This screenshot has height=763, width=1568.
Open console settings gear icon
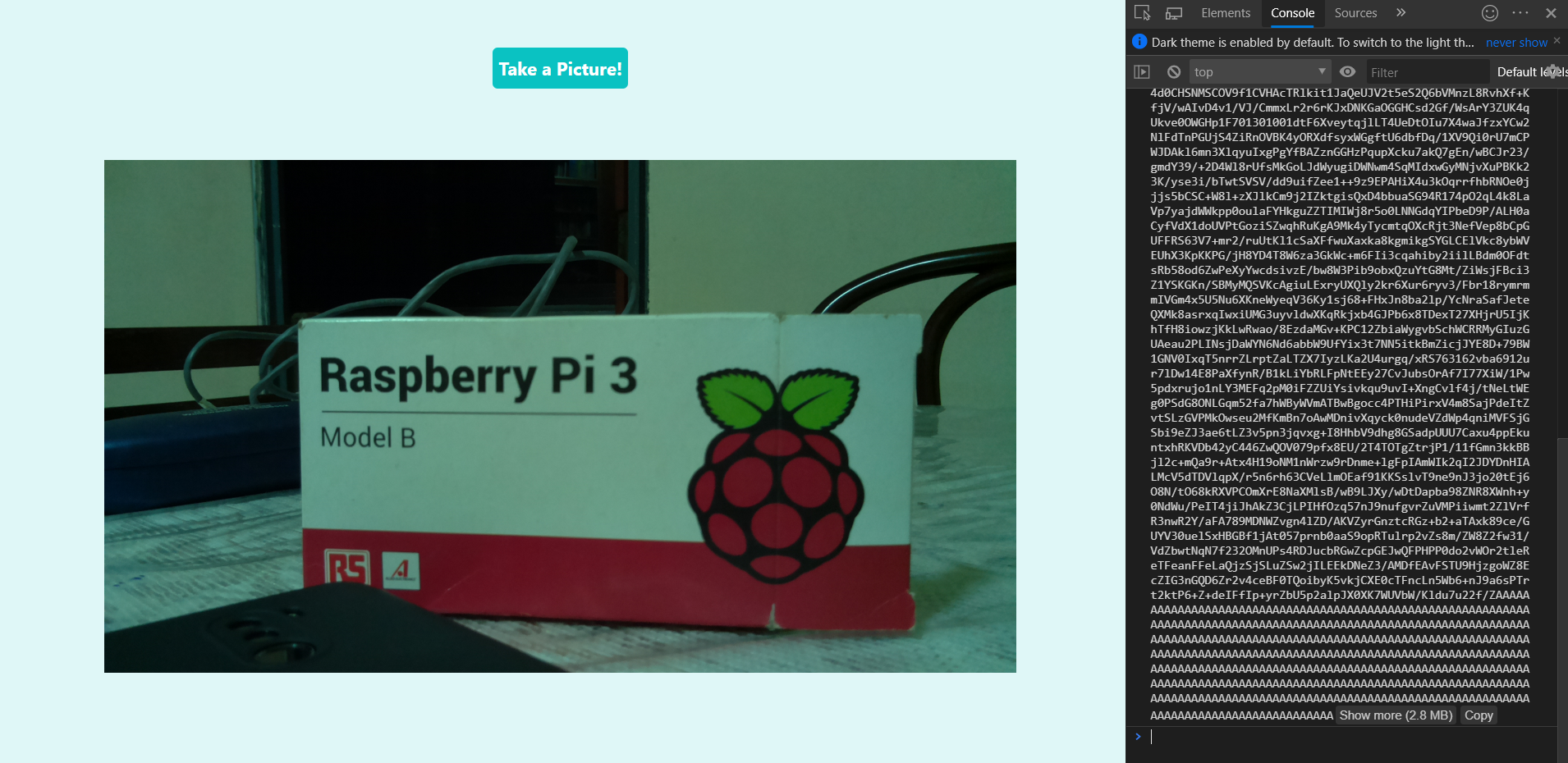click(x=1552, y=72)
